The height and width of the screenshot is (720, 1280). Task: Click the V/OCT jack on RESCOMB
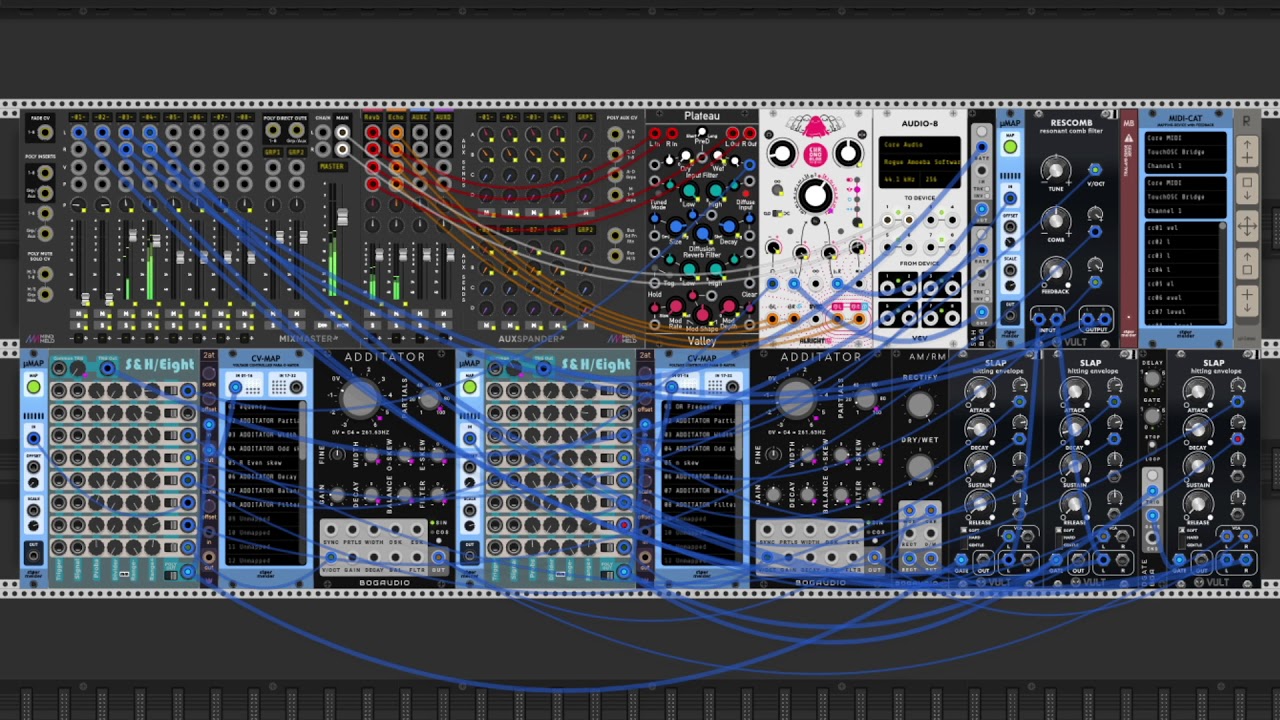(1095, 170)
